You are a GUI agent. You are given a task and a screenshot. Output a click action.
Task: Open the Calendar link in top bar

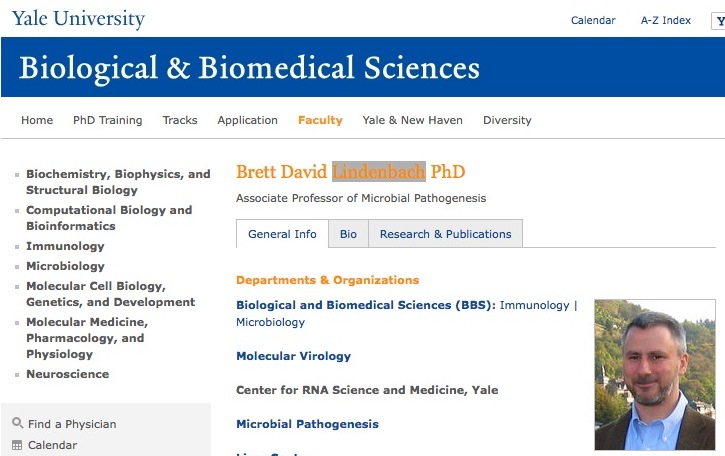tap(593, 20)
